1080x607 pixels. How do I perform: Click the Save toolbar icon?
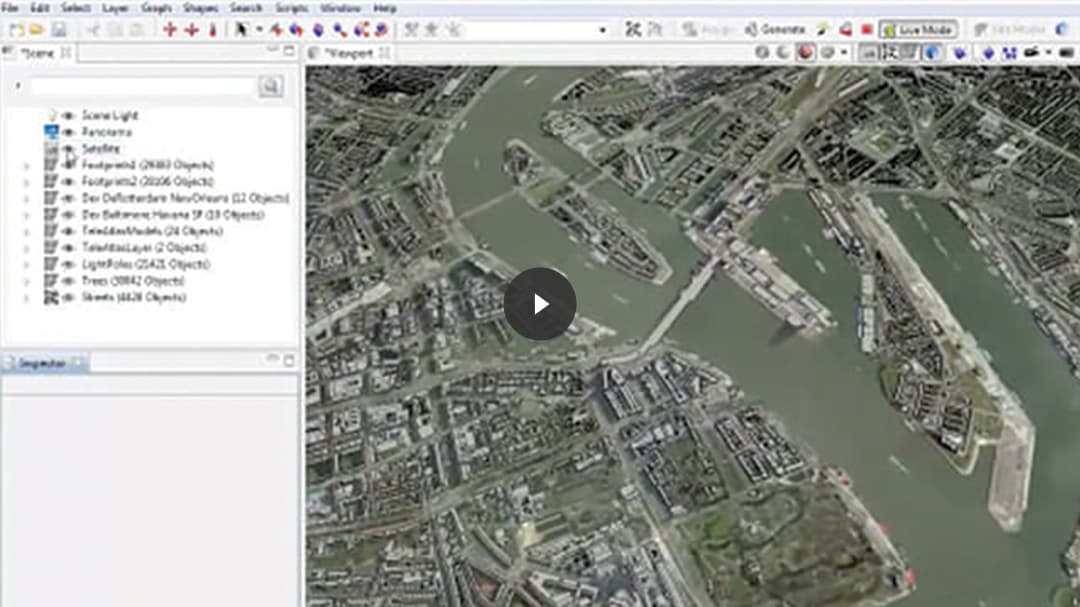pos(59,30)
